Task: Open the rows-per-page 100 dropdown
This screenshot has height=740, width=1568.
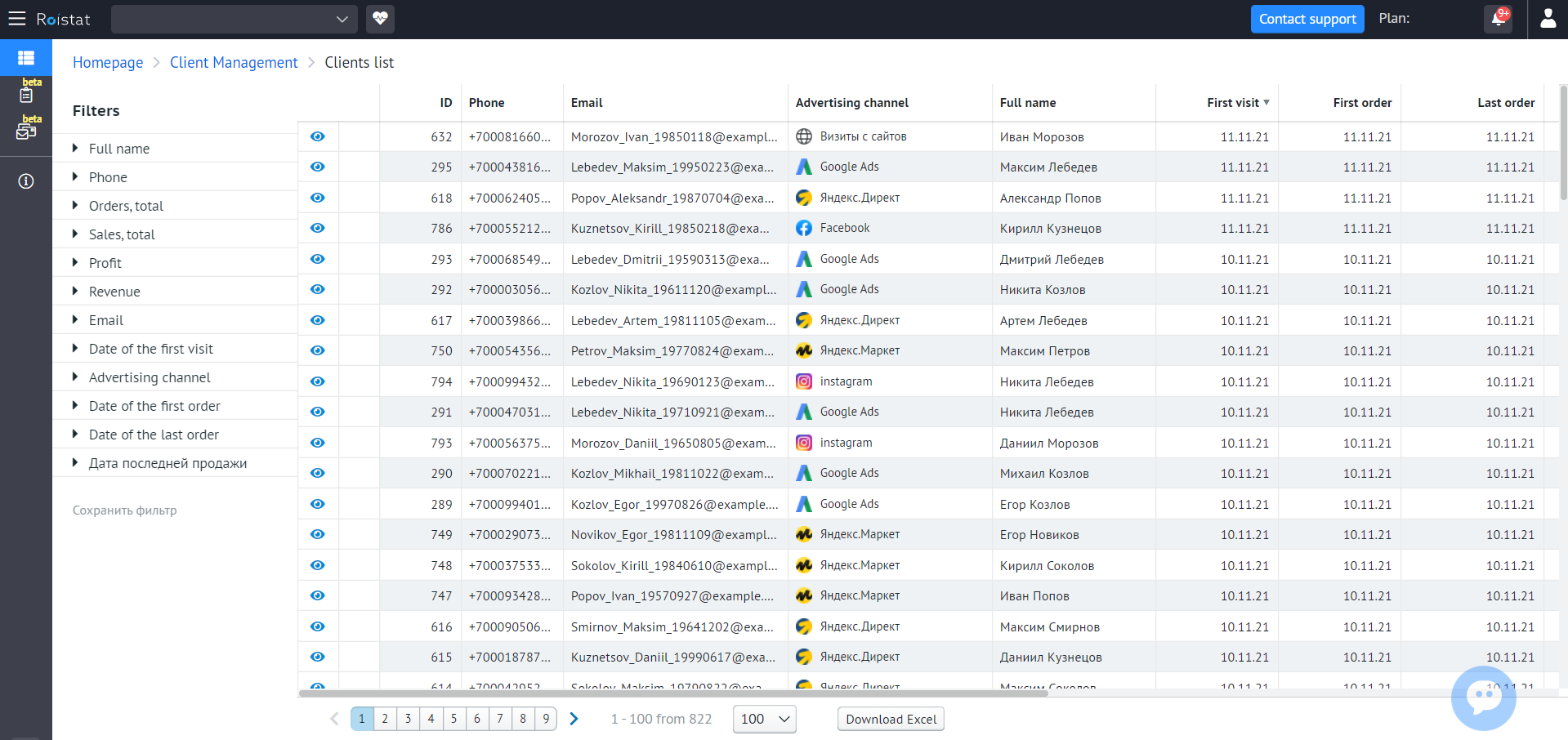Action: (764, 719)
